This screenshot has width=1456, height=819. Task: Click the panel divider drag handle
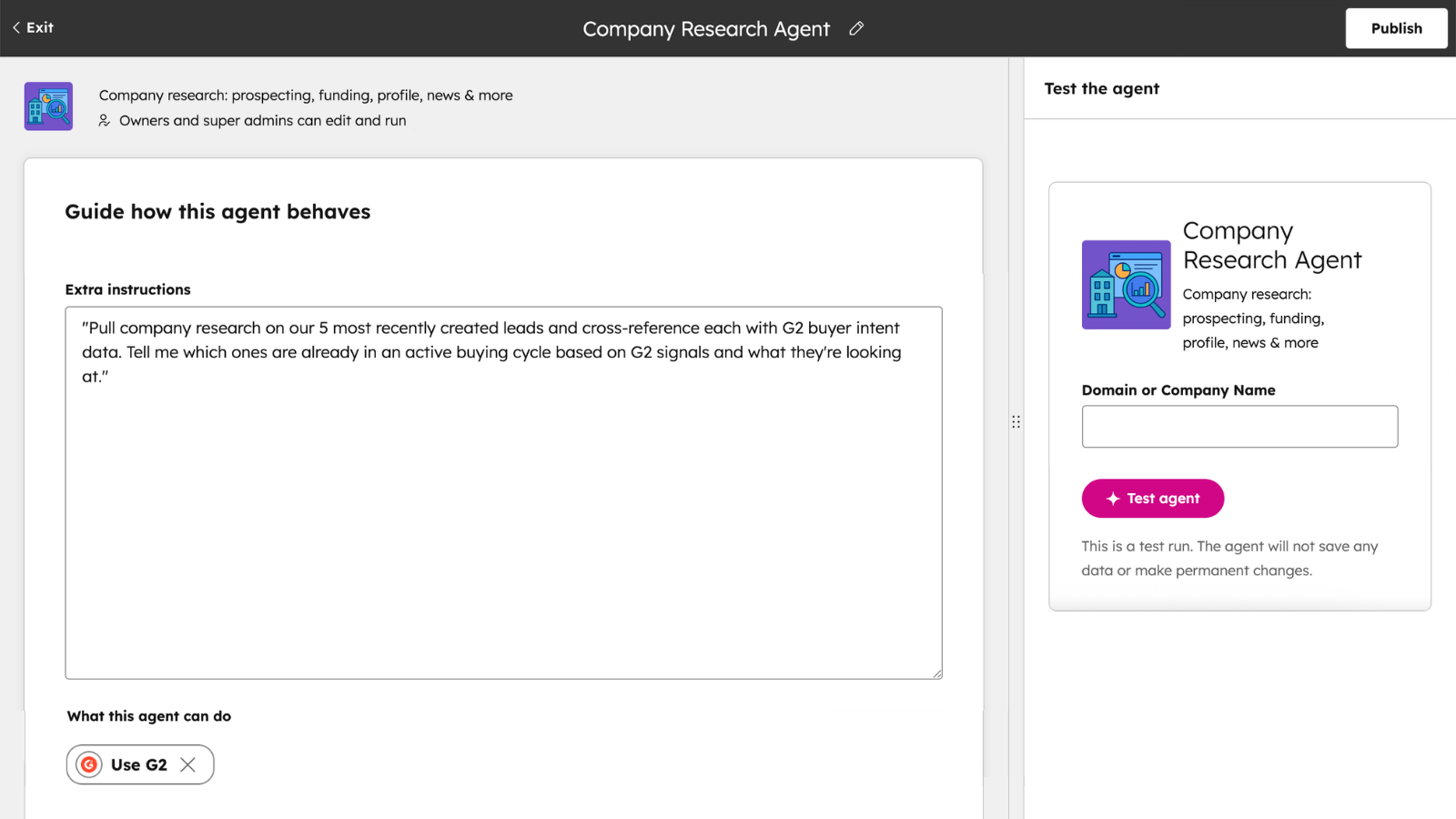pyautogui.click(x=1016, y=420)
